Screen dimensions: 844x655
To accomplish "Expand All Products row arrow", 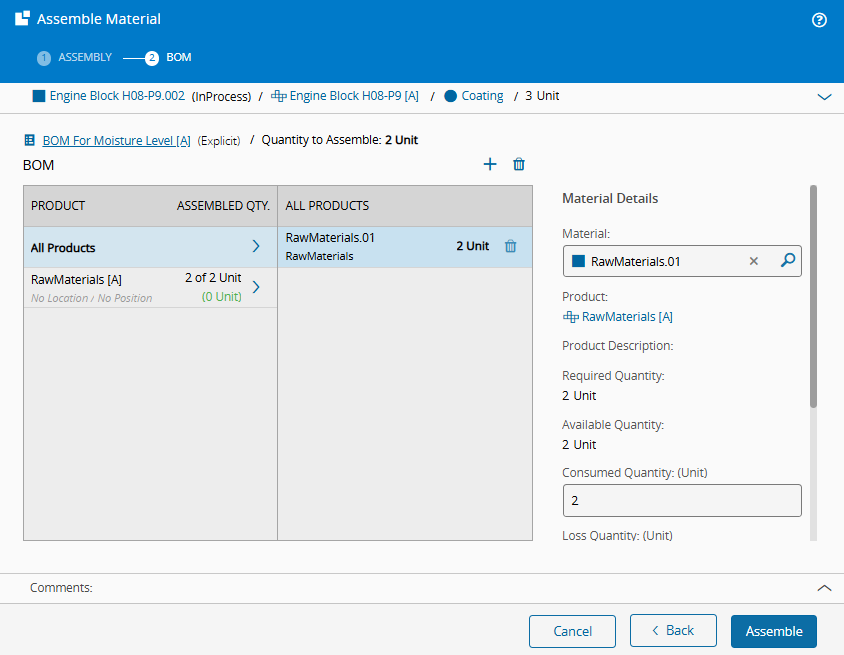I will (256, 247).
